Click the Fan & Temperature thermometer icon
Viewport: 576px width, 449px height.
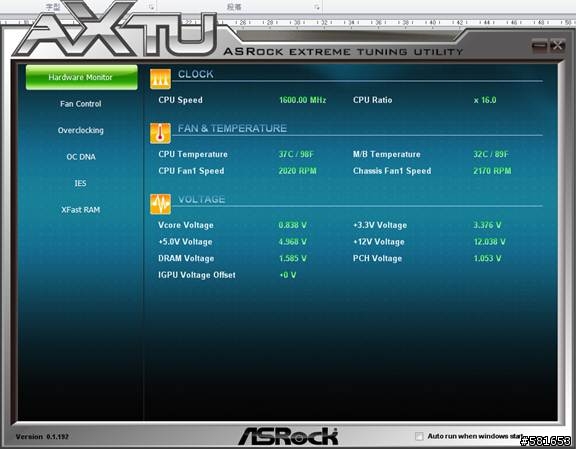point(160,133)
